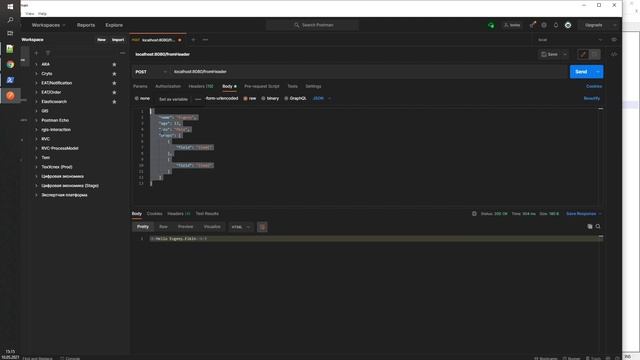Open the notifications bell icon
This screenshot has height=360, width=640.
tap(556, 25)
